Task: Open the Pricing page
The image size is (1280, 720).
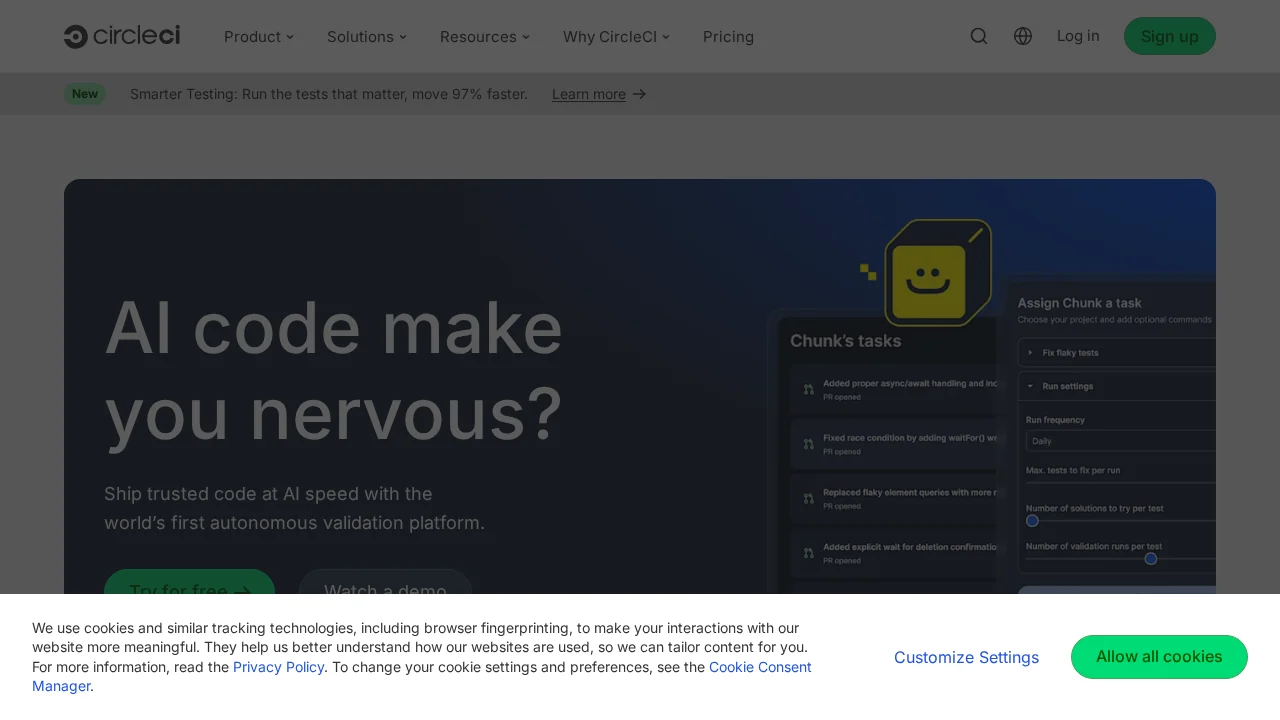Action: (x=728, y=36)
